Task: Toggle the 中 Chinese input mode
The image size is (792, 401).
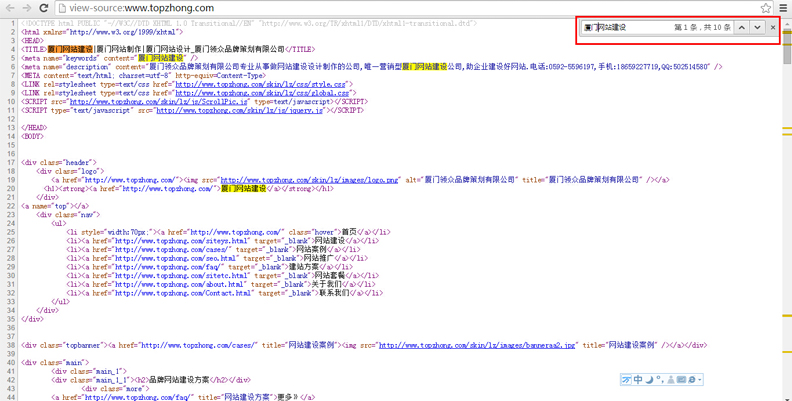Action: pyautogui.click(x=638, y=380)
